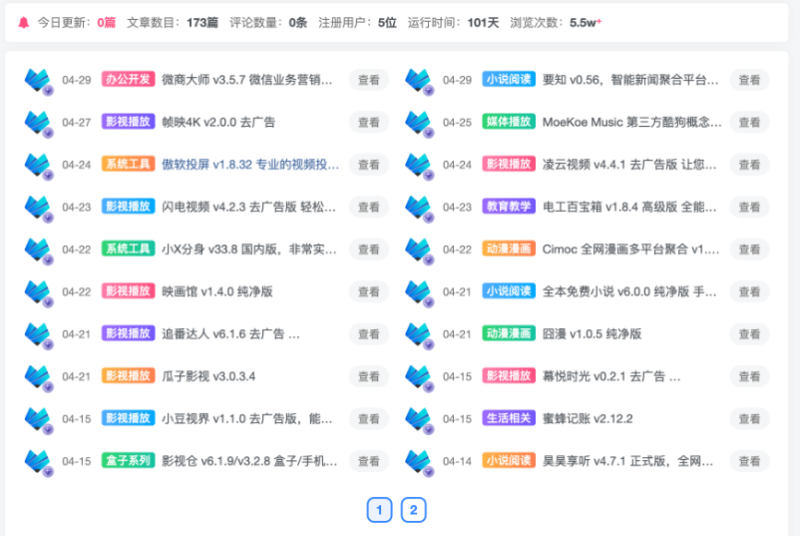Open article 影视仓 v6.1.9/v3.2.8 盒子/手机
800x536 pixels.
(x=249, y=461)
